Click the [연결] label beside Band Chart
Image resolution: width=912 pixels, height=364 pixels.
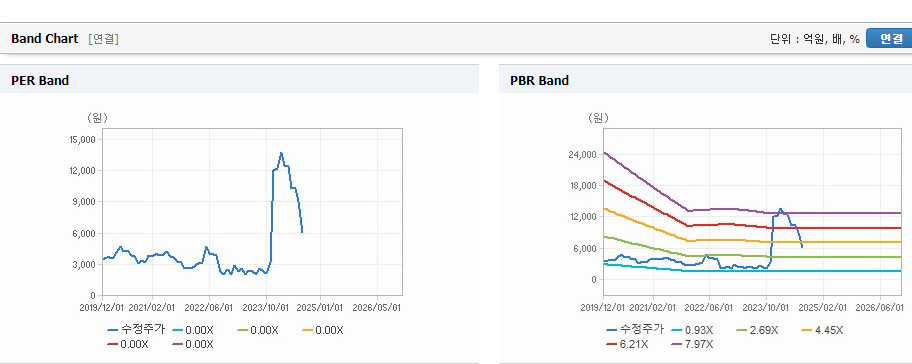pos(104,39)
